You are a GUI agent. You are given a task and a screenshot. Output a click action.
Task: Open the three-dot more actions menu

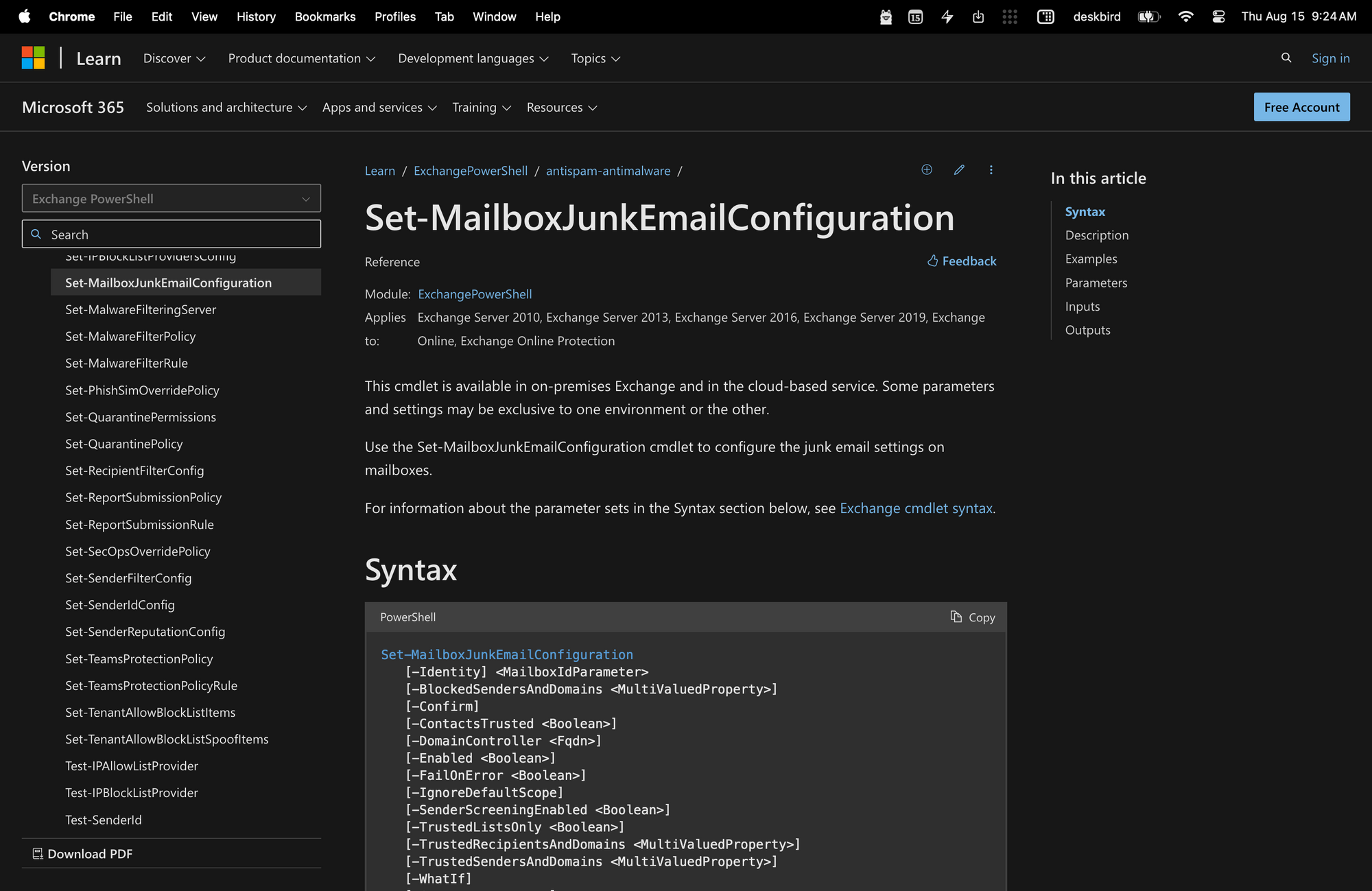991,170
